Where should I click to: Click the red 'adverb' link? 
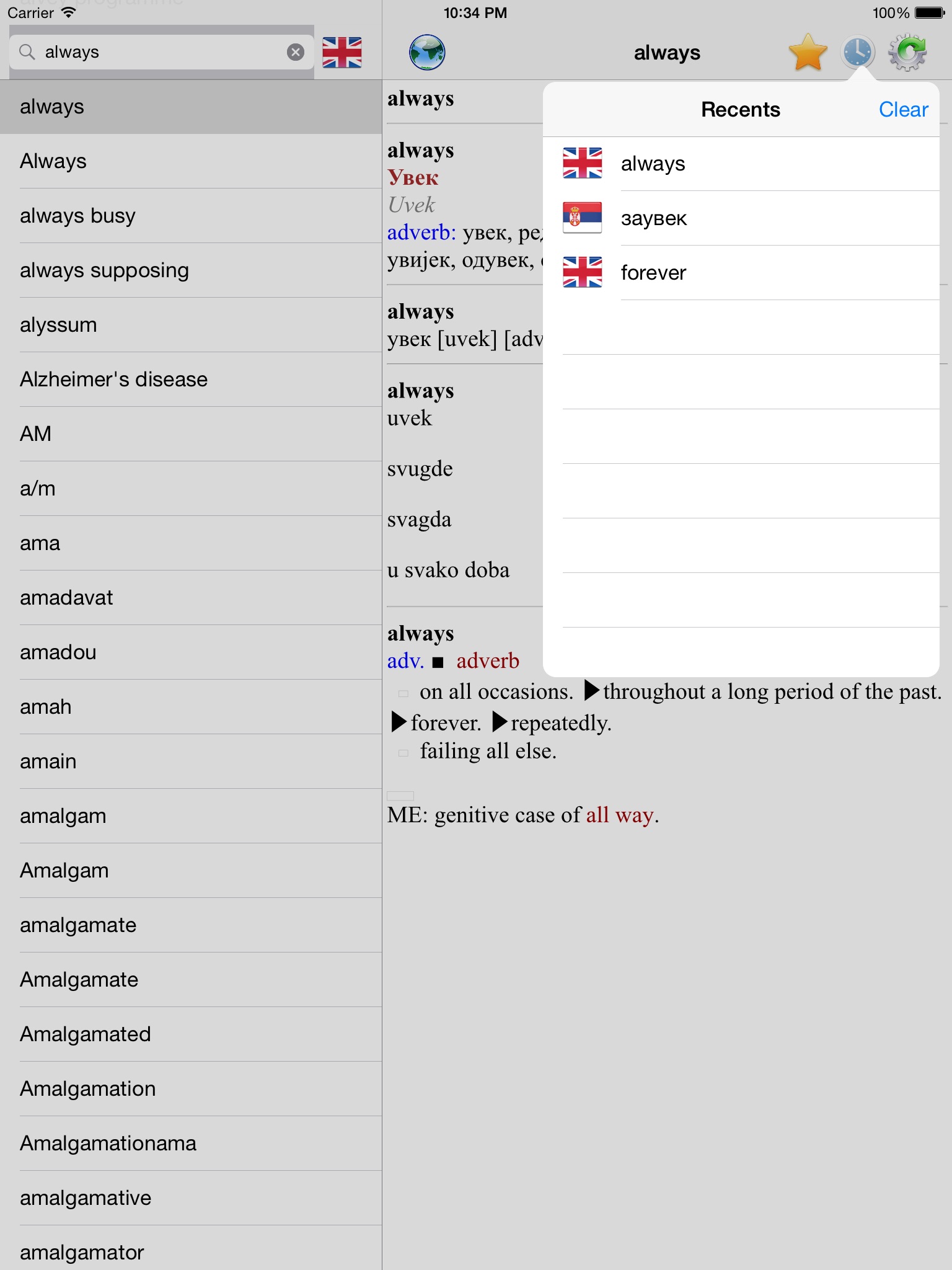coord(488,661)
